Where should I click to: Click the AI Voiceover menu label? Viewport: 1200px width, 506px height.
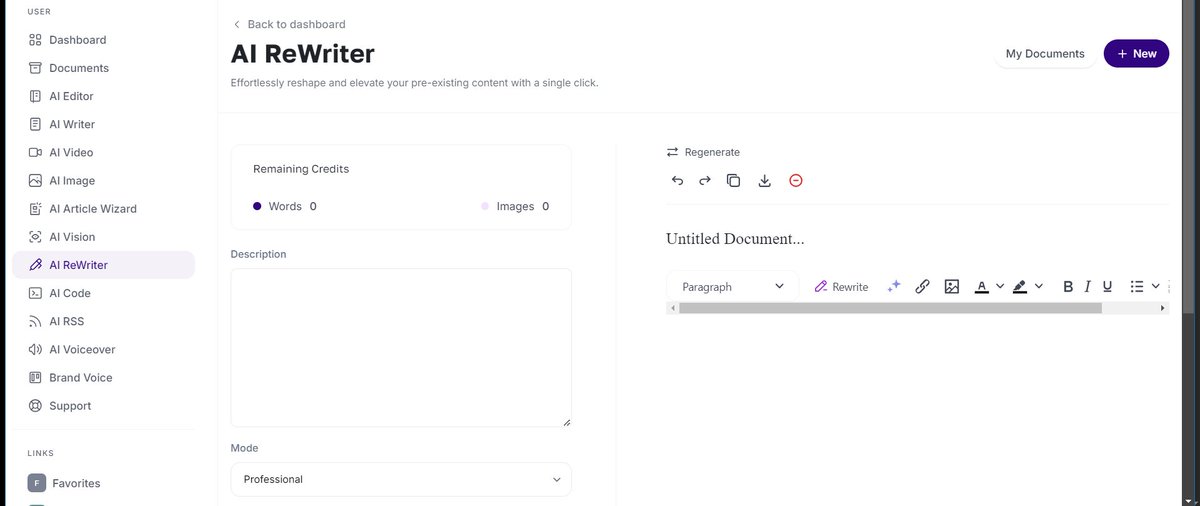pos(82,349)
